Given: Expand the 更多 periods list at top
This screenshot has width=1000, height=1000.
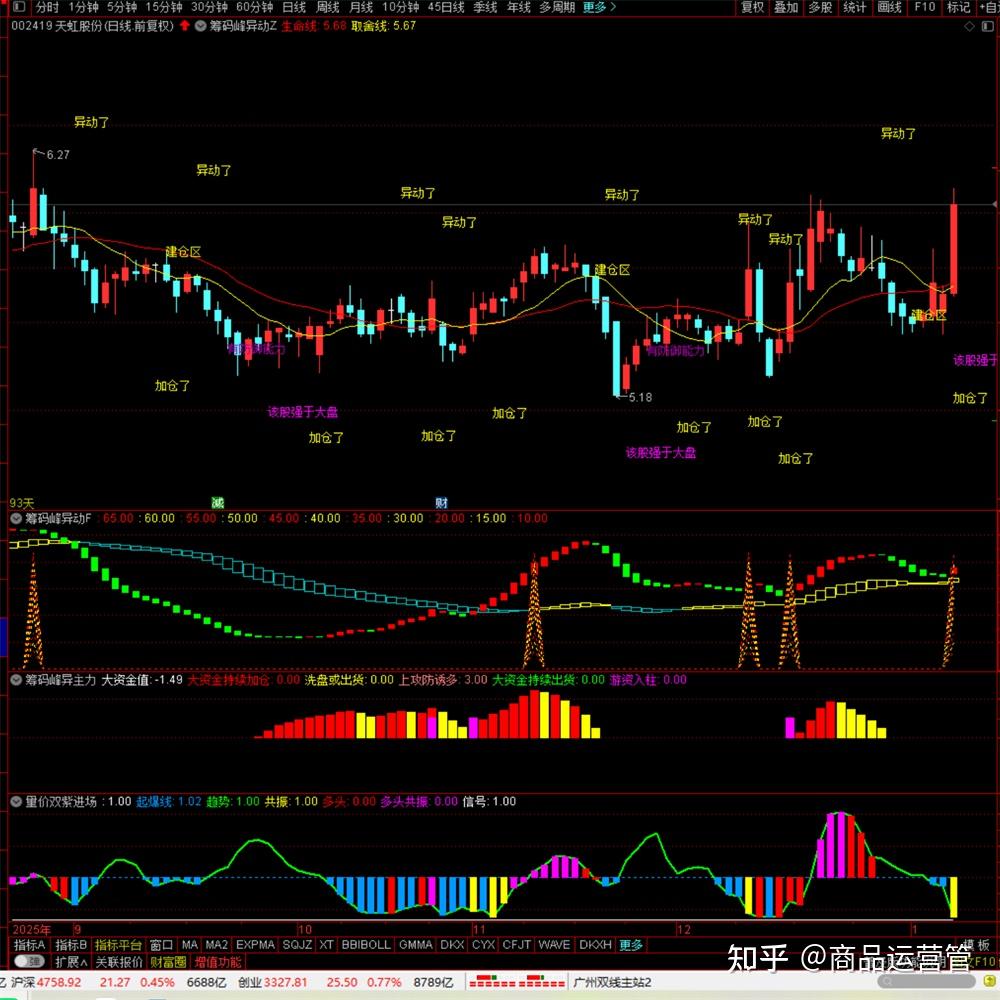Looking at the screenshot, I should [x=597, y=7].
